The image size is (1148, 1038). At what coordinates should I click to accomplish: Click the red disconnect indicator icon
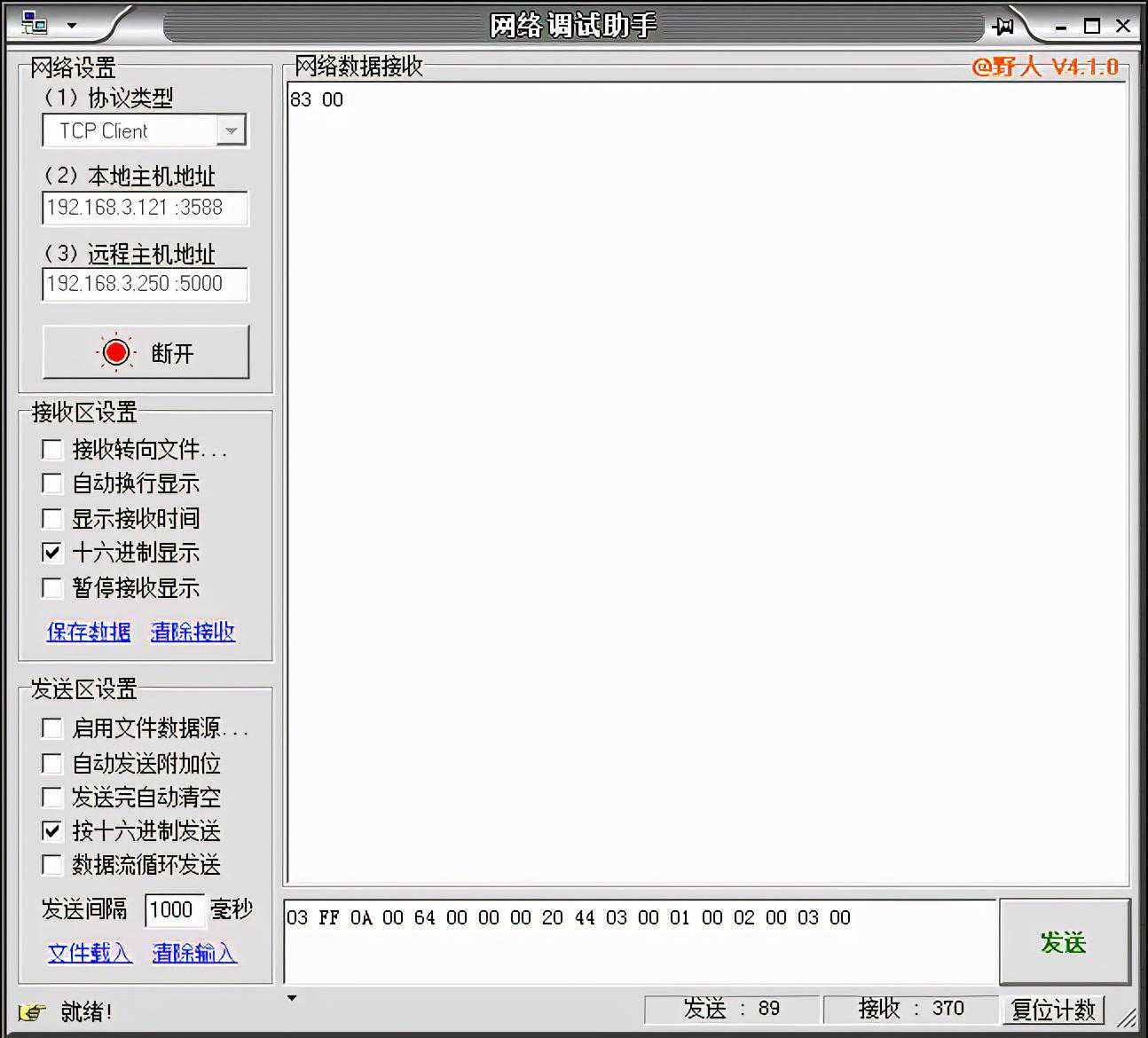(115, 352)
